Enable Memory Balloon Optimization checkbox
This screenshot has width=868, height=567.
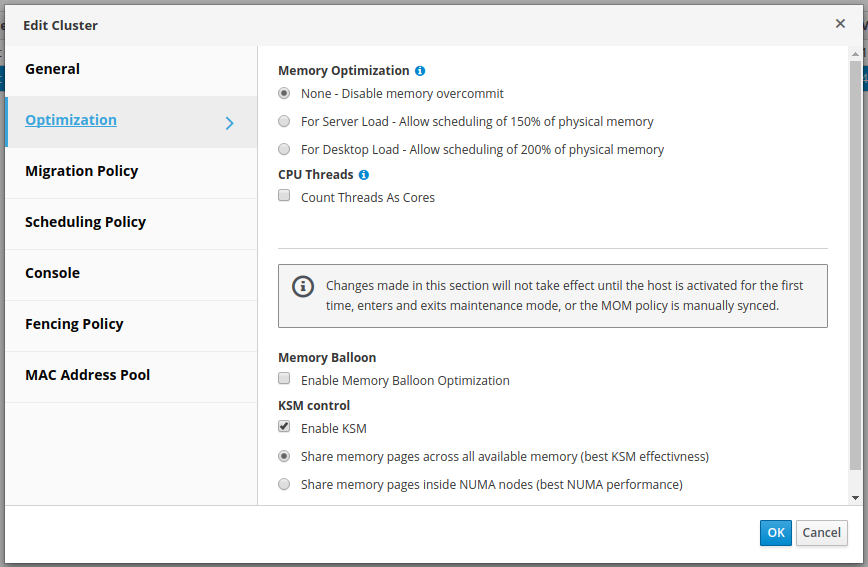(284, 379)
